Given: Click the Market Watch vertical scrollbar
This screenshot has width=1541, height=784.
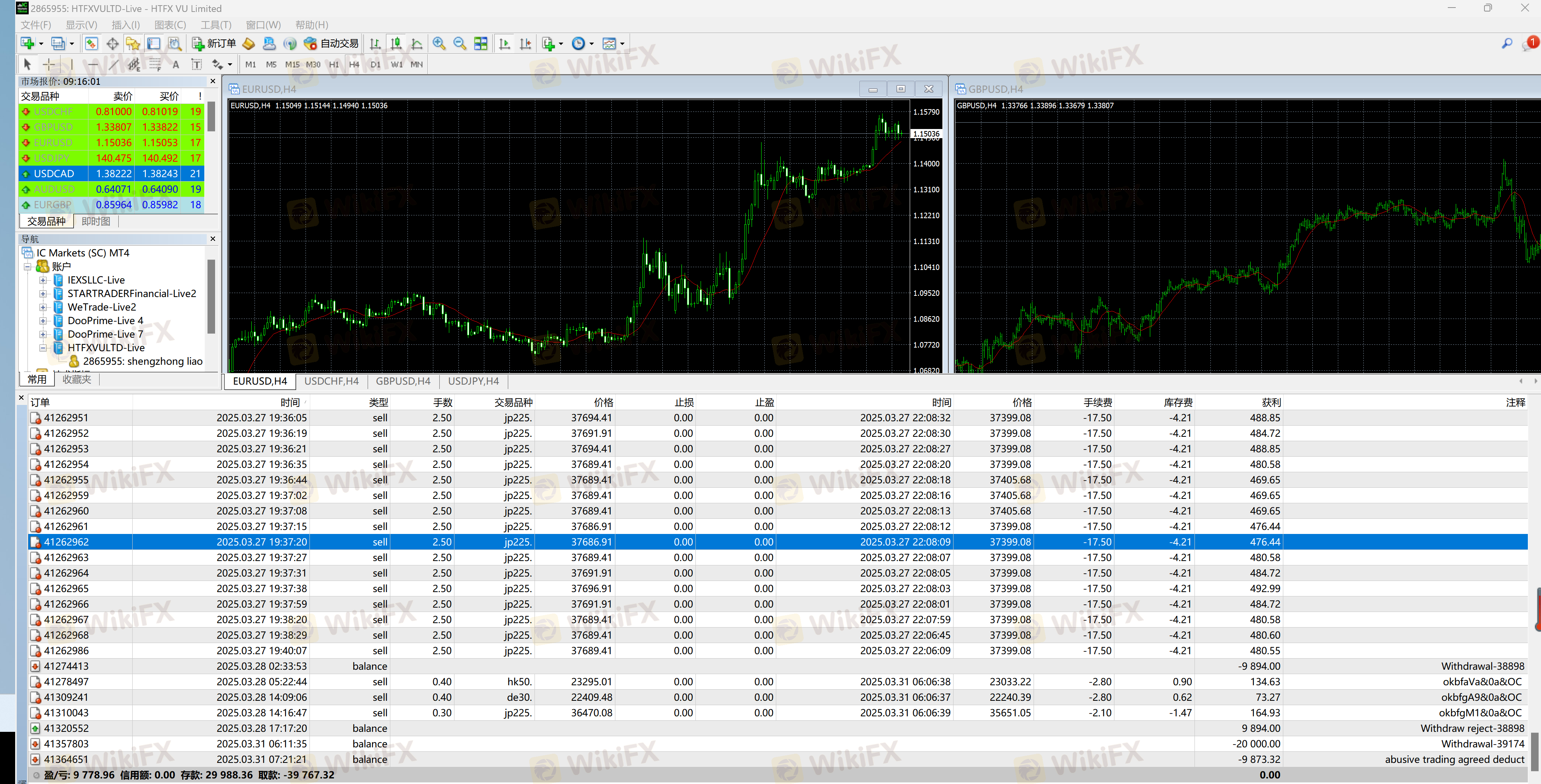Looking at the screenshot, I should point(211,117).
